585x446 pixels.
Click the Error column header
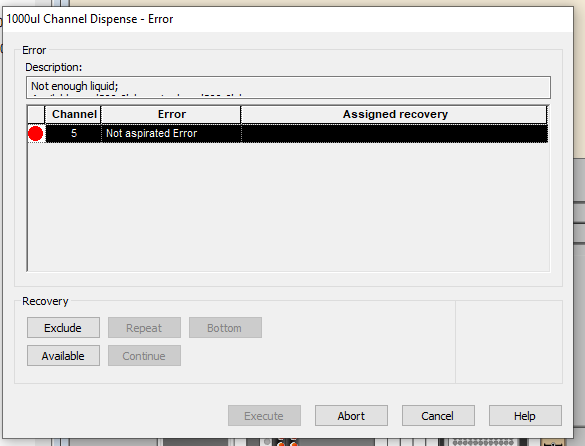pyautogui.click(x=171, y=114)
